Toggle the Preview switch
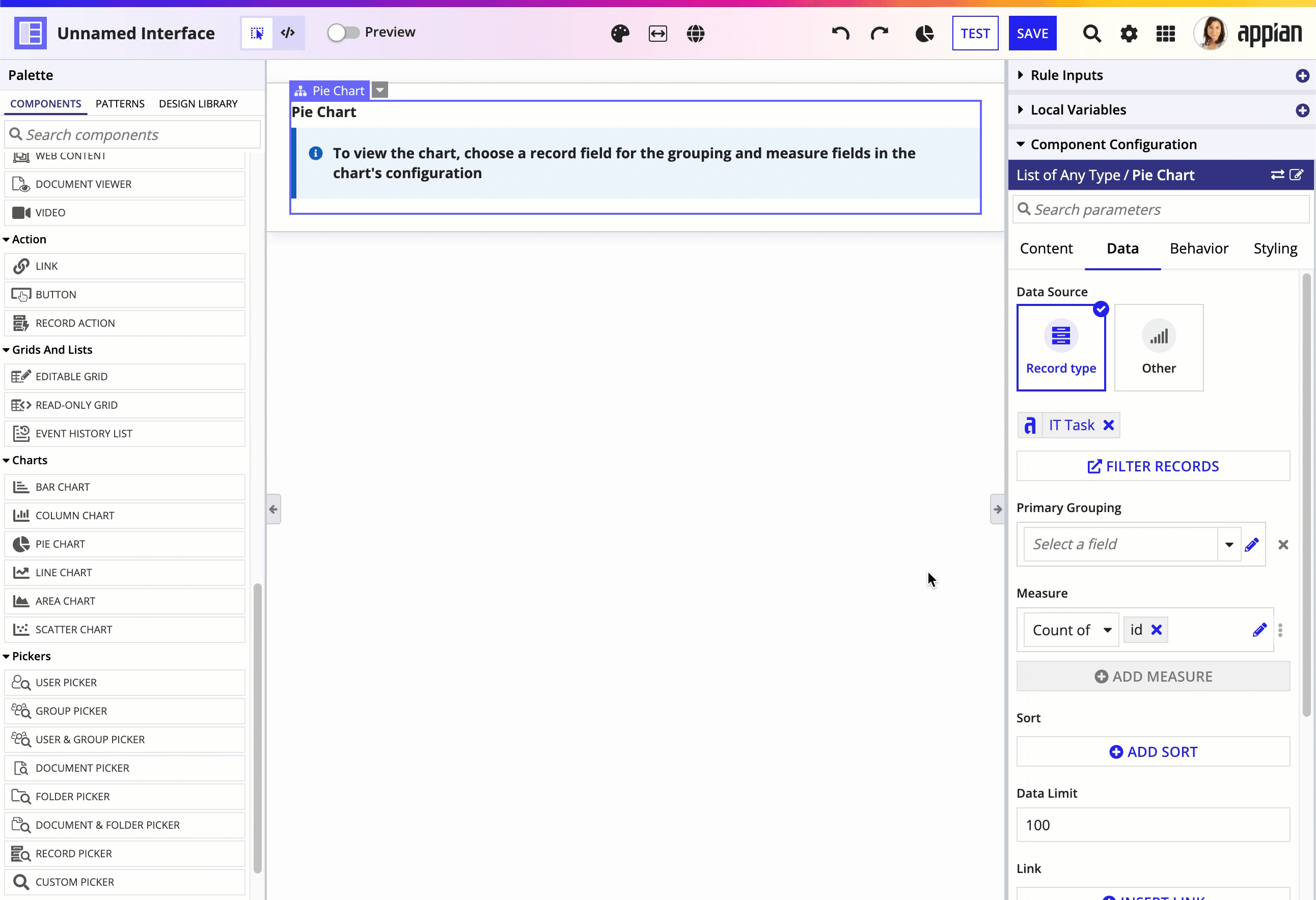The width and height of the screenshot is (1316, 900). 343,32
